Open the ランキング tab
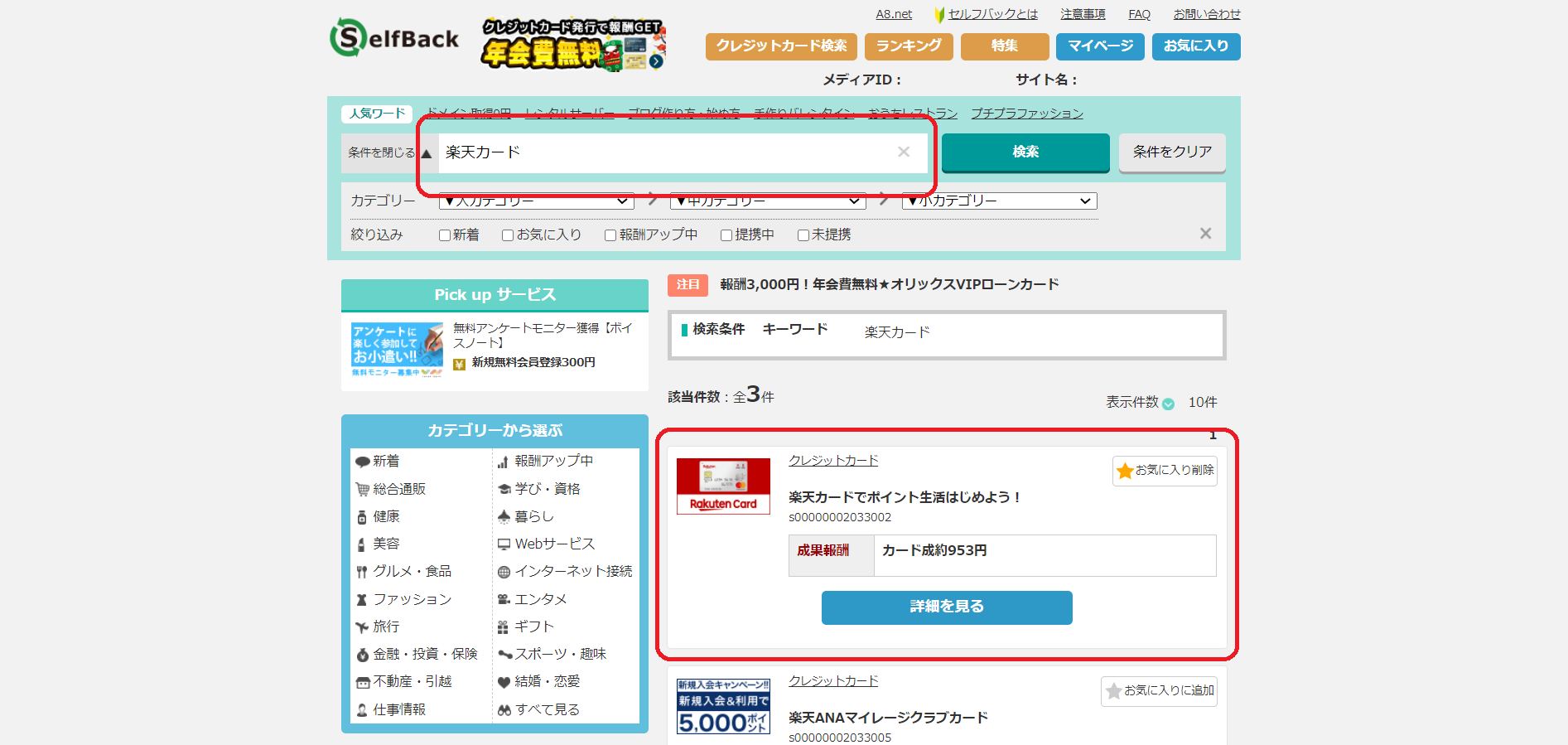Image resolution: width=1568 pixels, height=745 pixels. pos(909,46)
